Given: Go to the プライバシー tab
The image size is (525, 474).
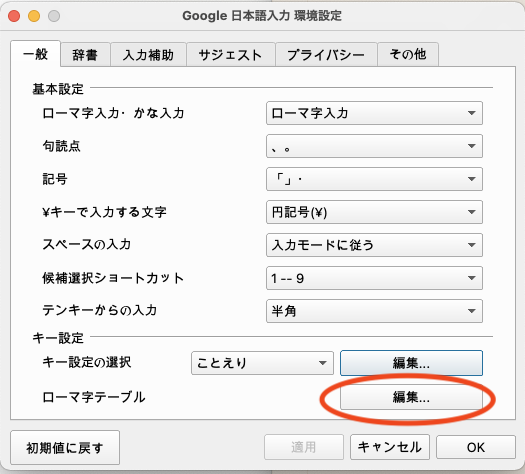Looking at the screenshot, I should 326,55.
